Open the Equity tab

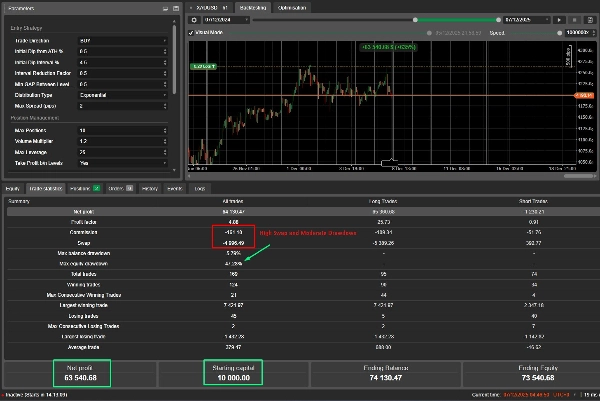coord(13,189)
